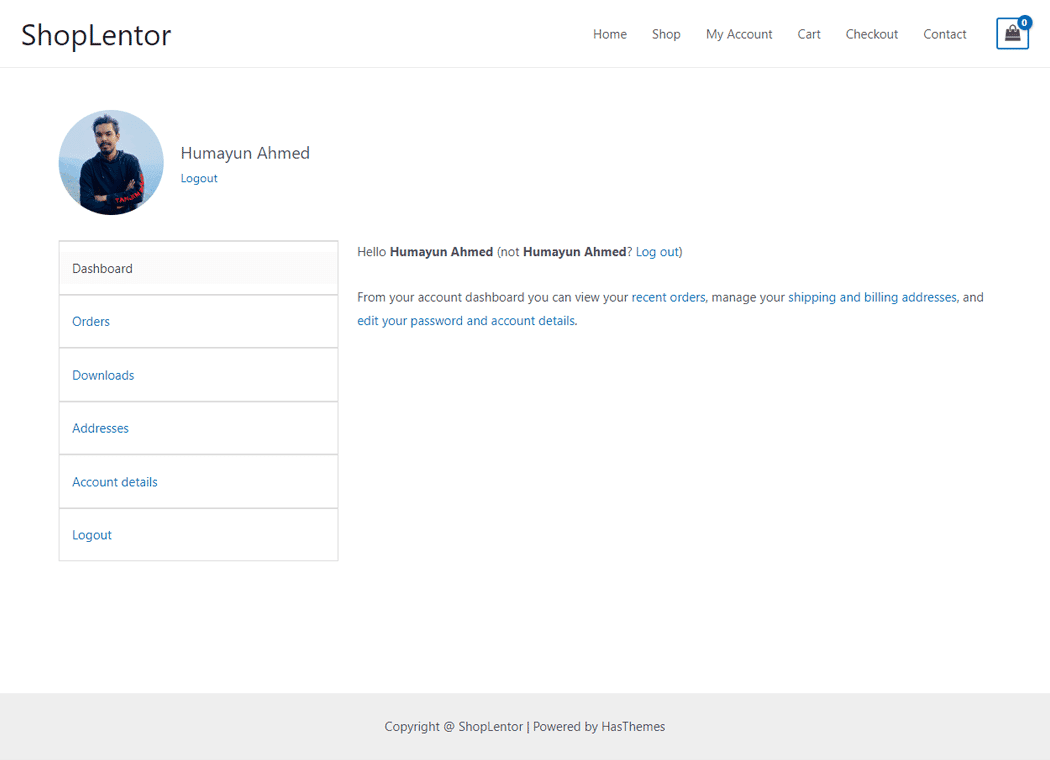This screenshot has height=760, width=1050.
Task: Open the Shop menu item
Action: click(666, 34)
